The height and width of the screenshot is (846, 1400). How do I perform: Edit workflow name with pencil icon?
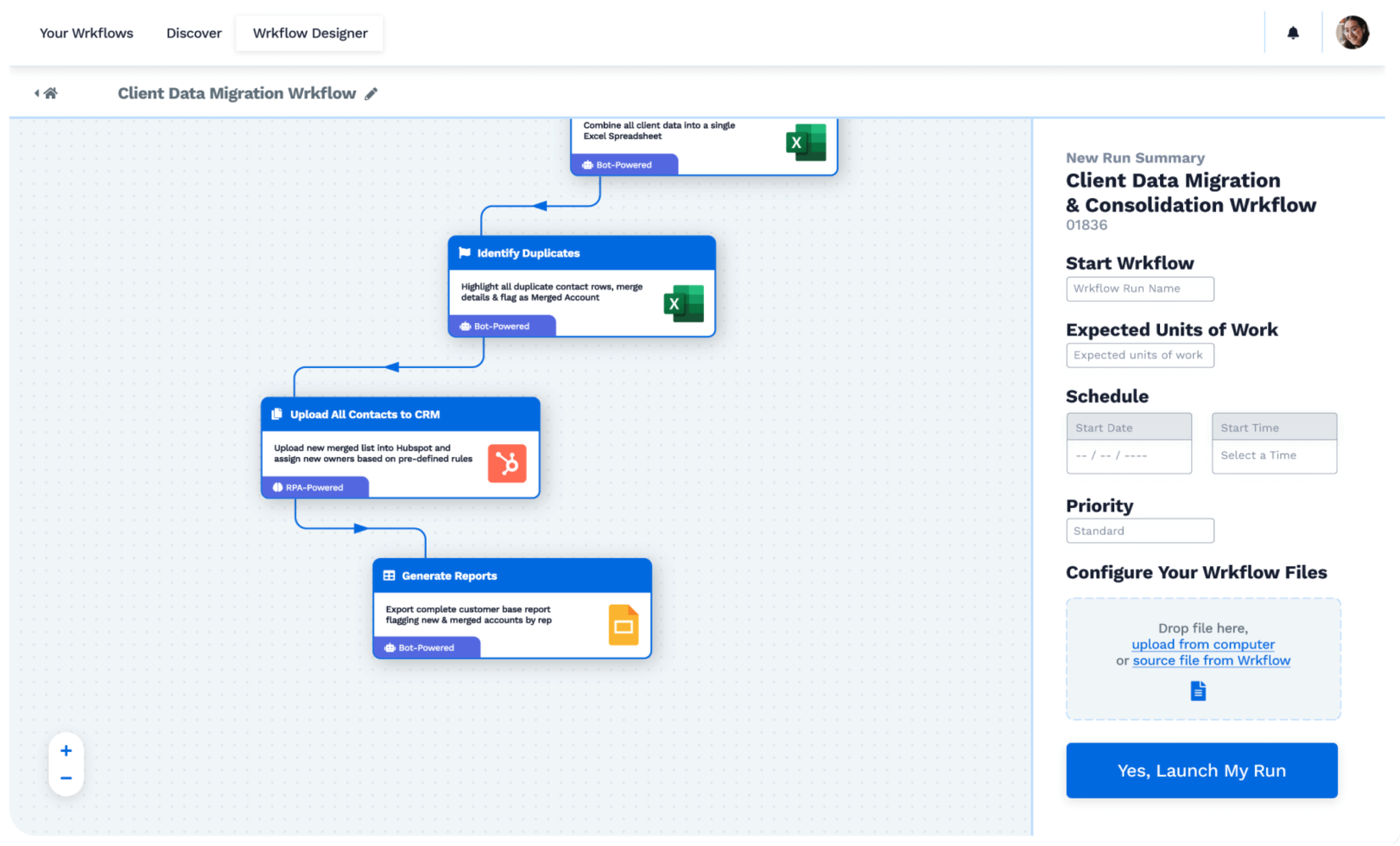(371, 93)
